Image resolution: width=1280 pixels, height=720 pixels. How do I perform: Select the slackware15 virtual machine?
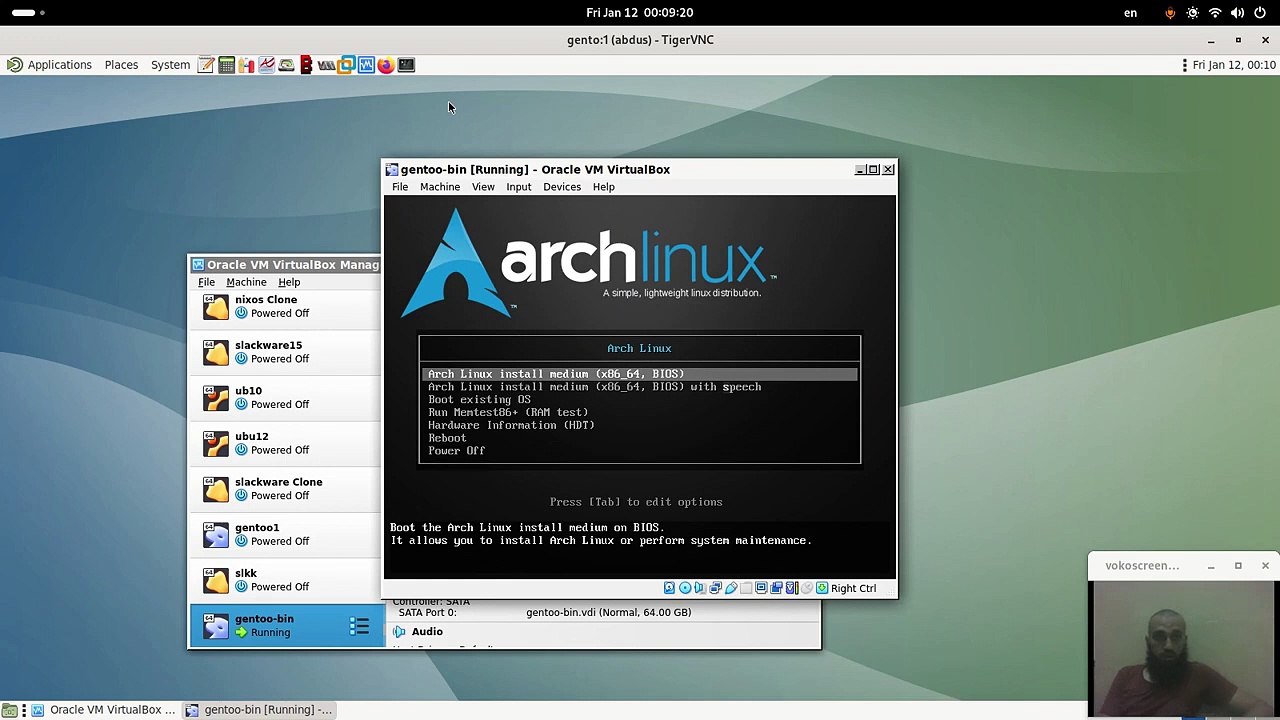pos(286,352)
